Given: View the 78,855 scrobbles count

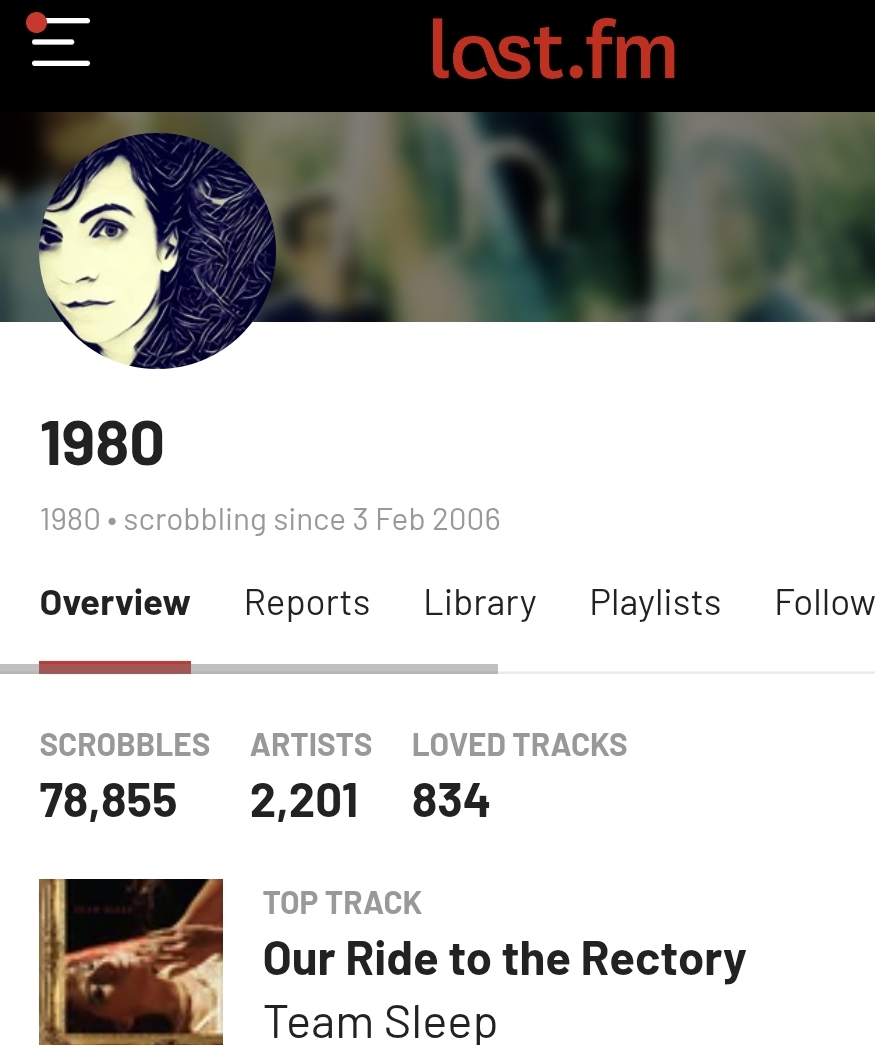Looking at the screenshot, I should tap(108, 801).
